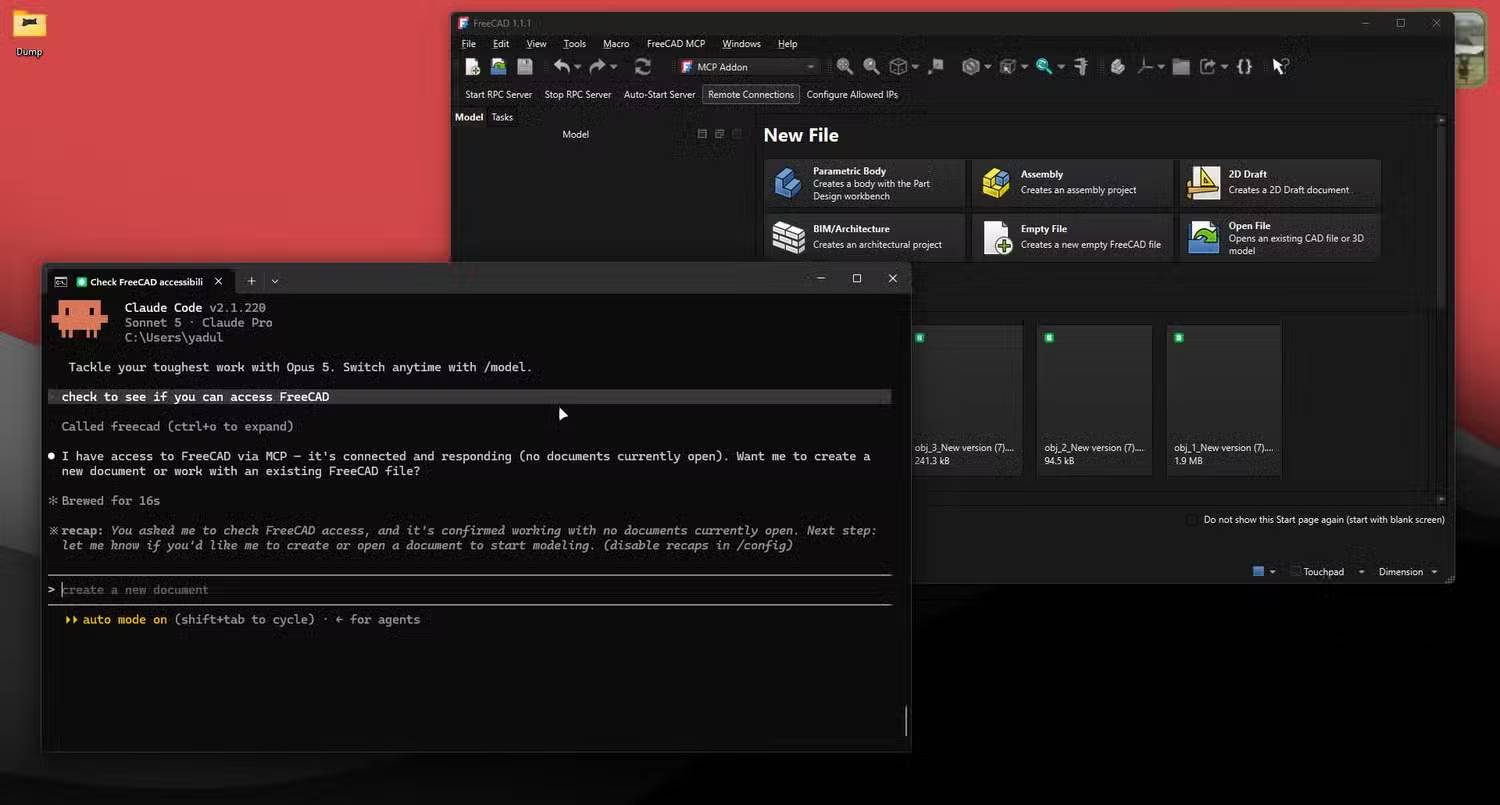Open the FreeCAD MCP menu
This screenshot has height=805, width=1500.
pyautogui.click(x=676, y=44)
